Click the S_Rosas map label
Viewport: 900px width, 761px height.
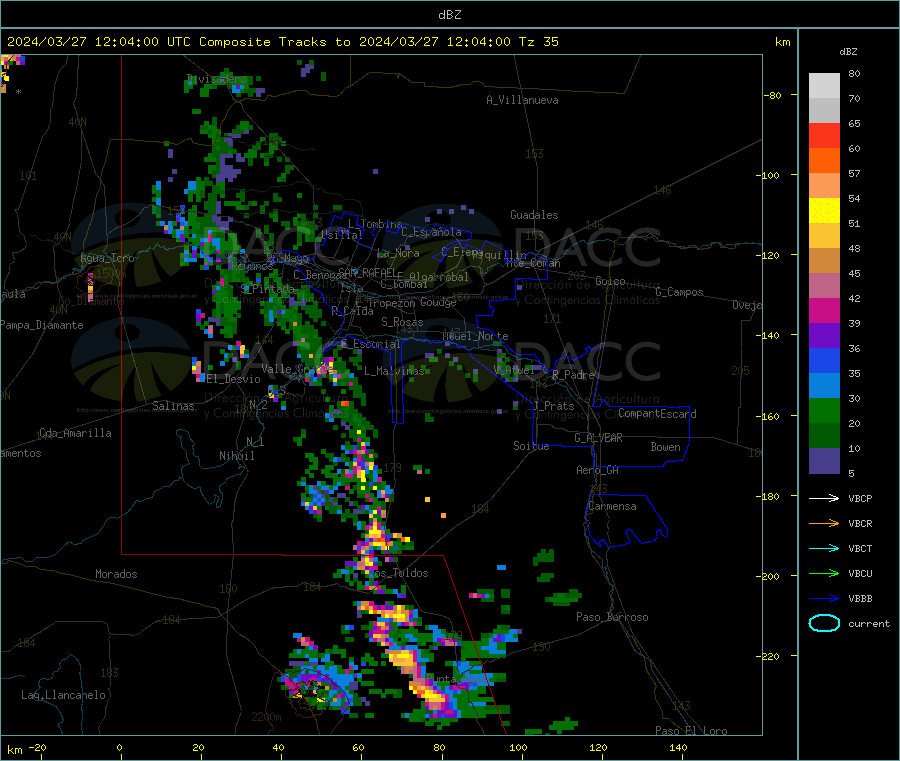402,322
